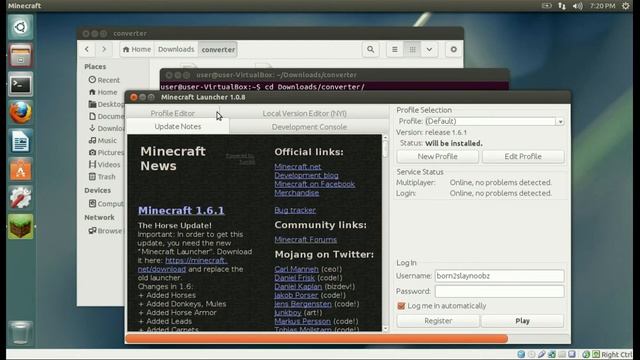Image resolution: width=640 pixels, height=360 pixels.
Task: Open system gear menu in top panel
Action: (x=625, y=6)
